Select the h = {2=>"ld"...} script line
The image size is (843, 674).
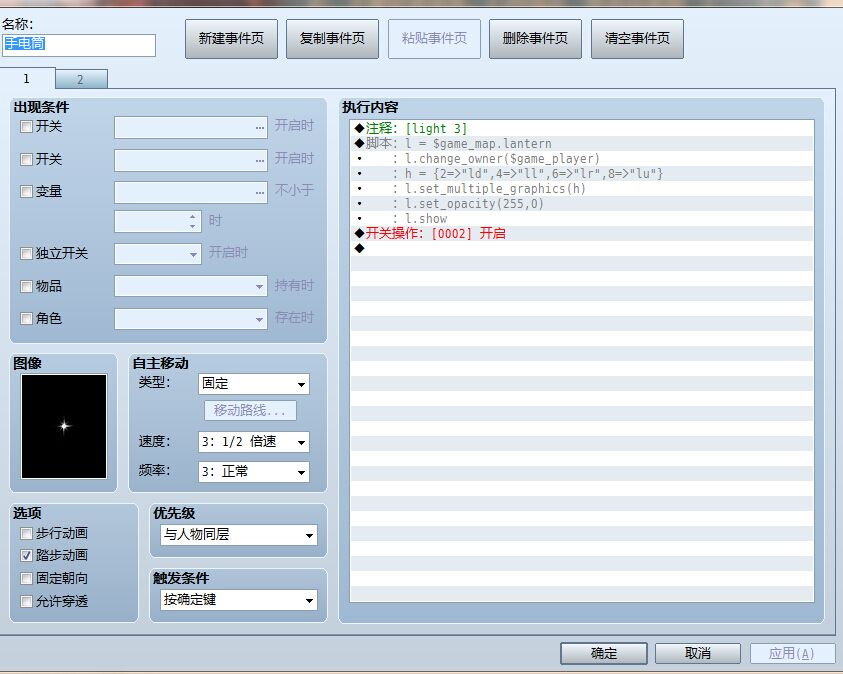[582, 174]
